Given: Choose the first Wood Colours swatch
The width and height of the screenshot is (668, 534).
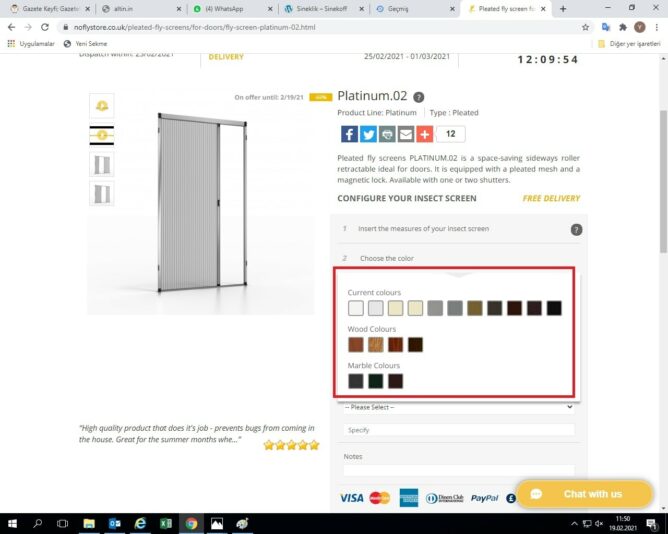Looking at the screenshot, I should [x=356, y=344].
